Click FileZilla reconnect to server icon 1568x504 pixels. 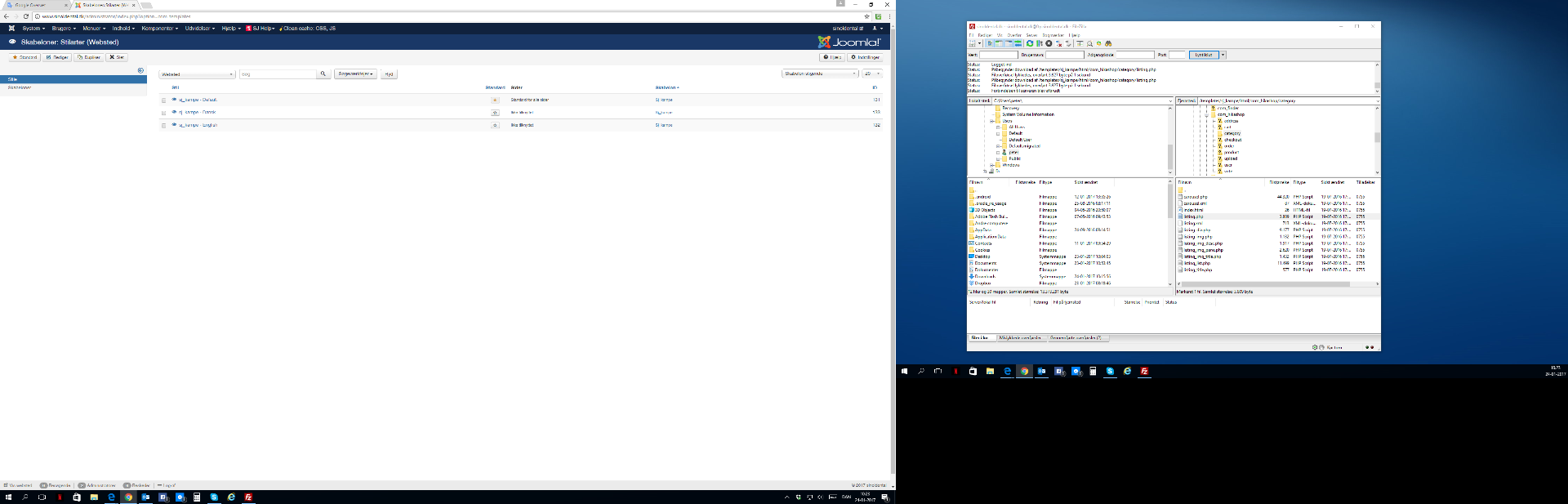coord(1068,43)
